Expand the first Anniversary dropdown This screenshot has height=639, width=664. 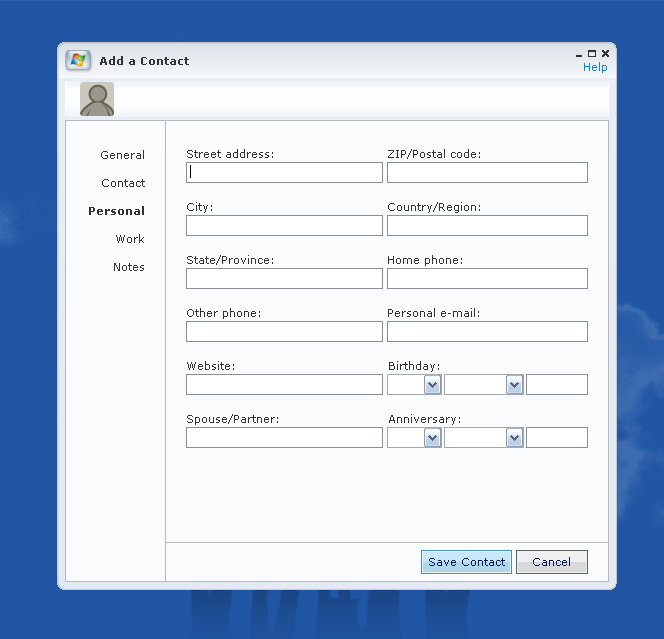432,438
